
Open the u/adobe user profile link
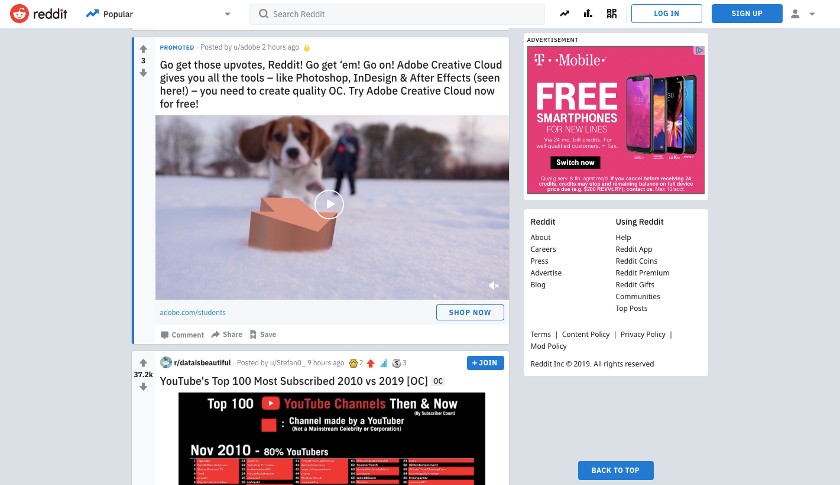pyautogui.click(x=246, y=47)
